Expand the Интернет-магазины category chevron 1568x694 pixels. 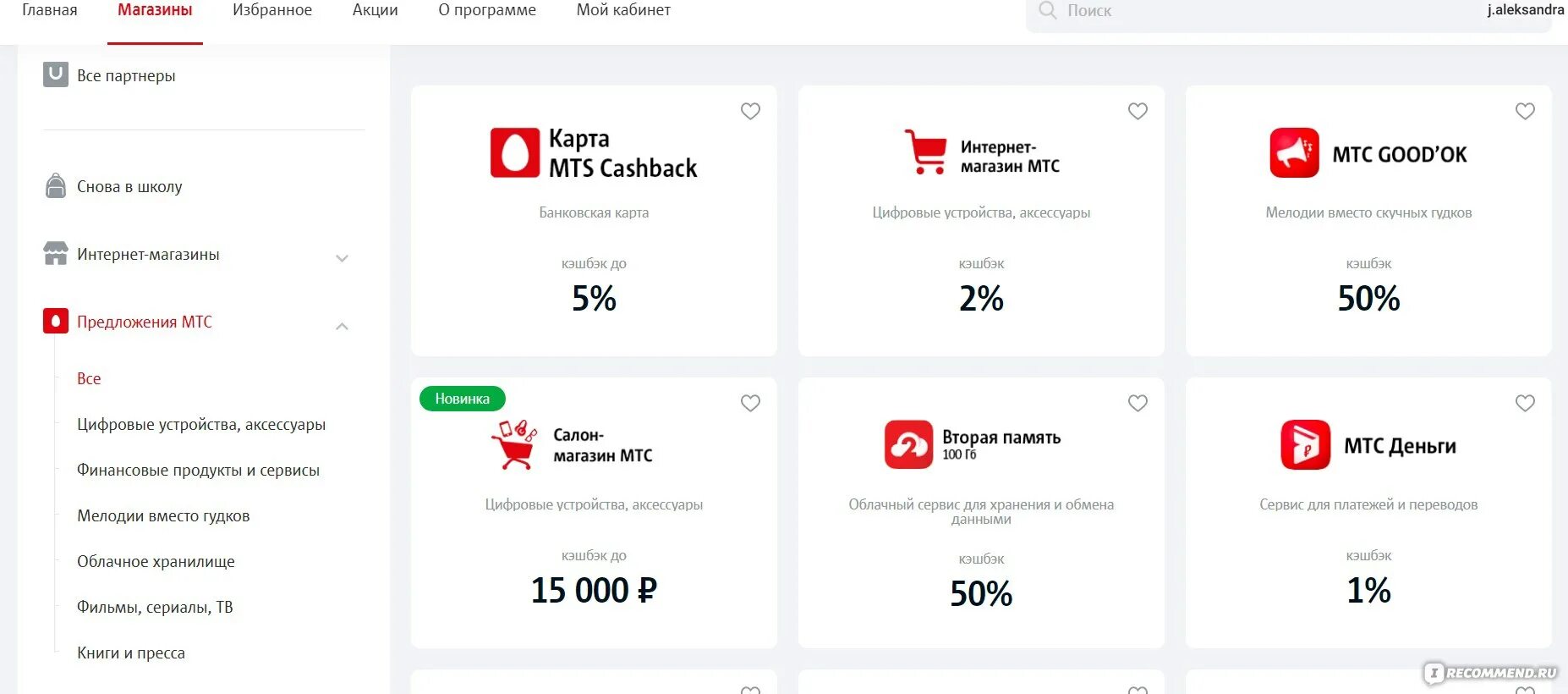[342, 258]
